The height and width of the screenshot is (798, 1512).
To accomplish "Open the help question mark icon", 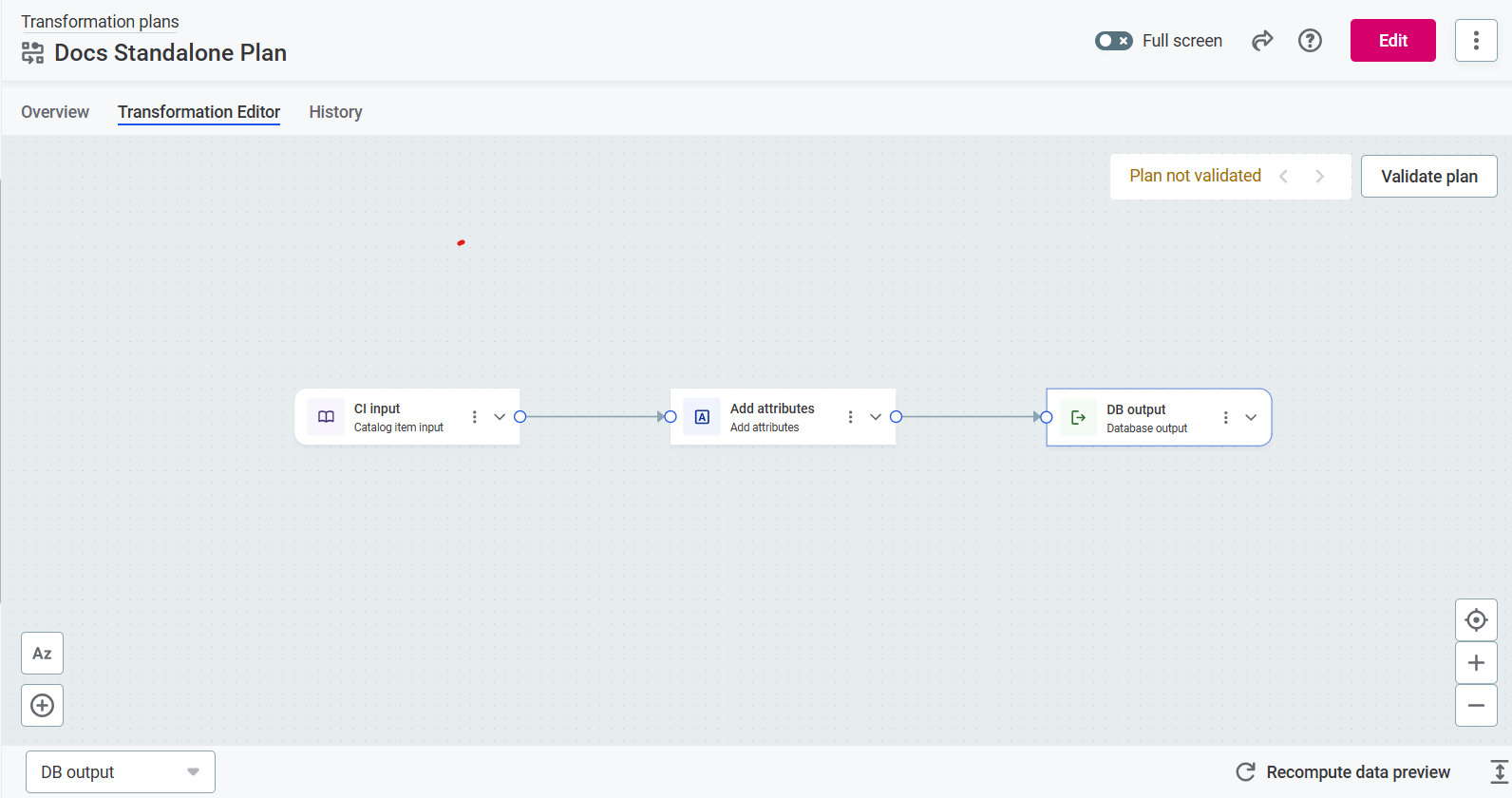I will (1310, 41).
